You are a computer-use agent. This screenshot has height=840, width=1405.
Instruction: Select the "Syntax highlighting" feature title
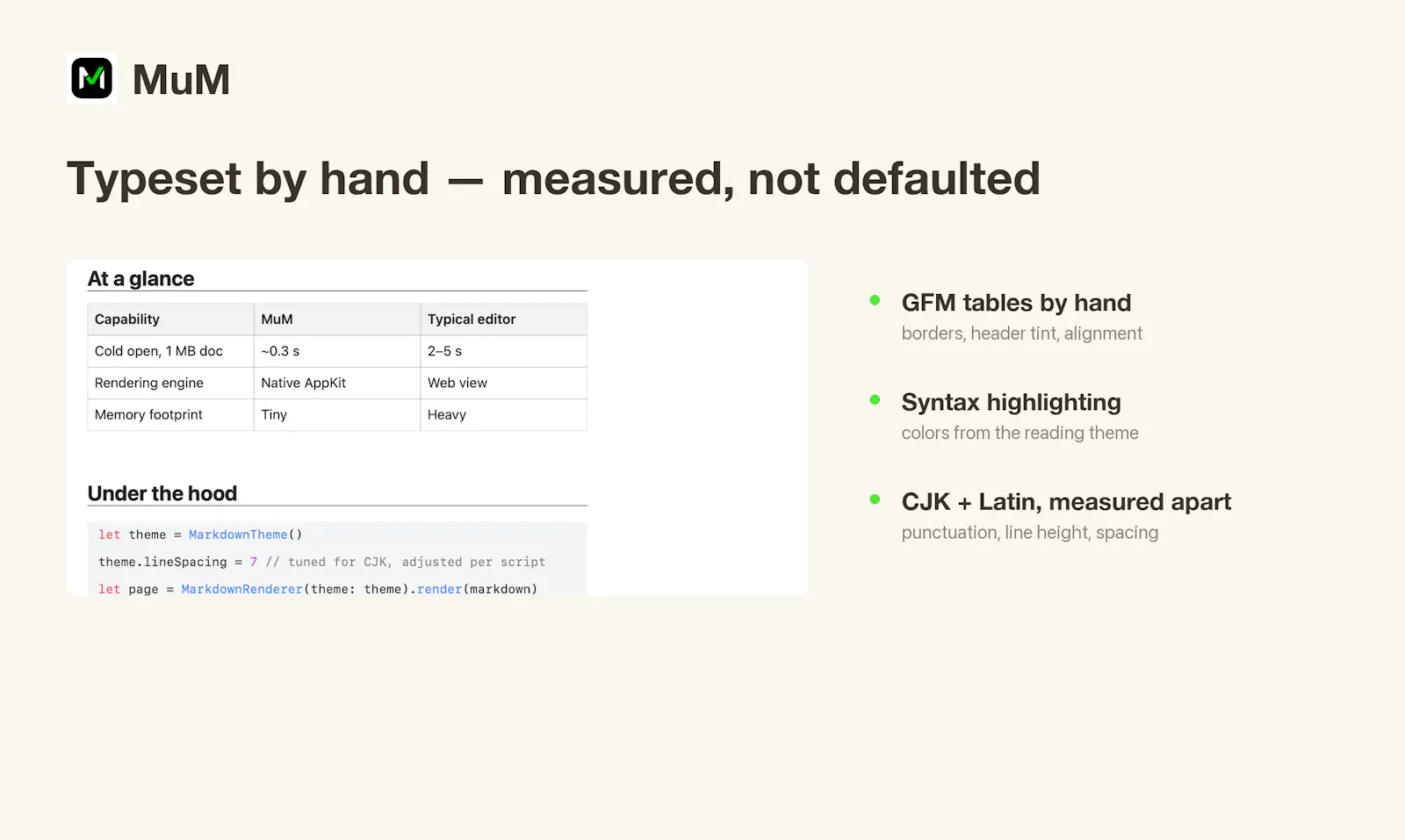[1012, 402]
